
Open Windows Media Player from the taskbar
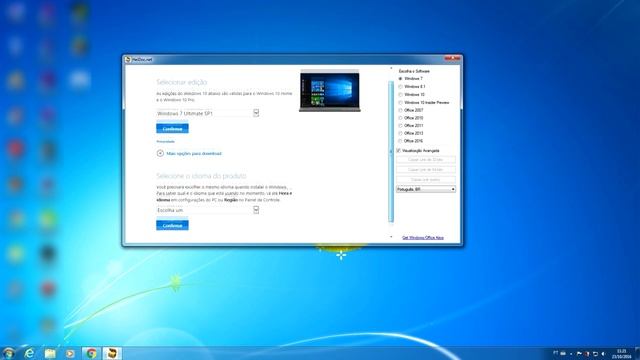tap(70, 353)
